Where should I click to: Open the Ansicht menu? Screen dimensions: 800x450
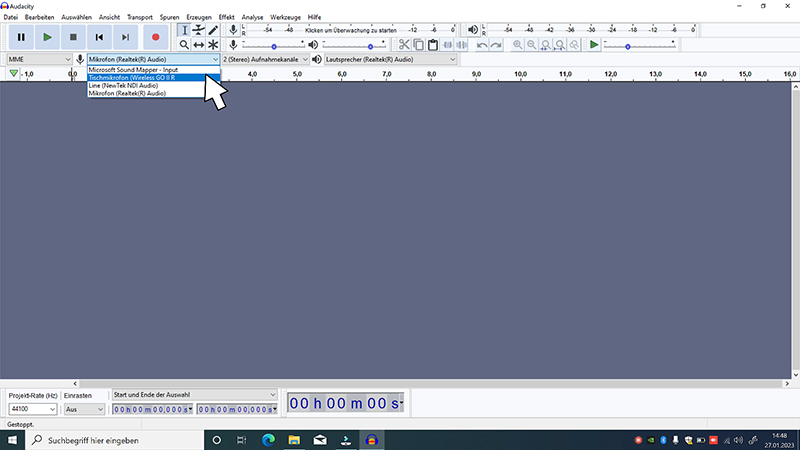point(109,17)
